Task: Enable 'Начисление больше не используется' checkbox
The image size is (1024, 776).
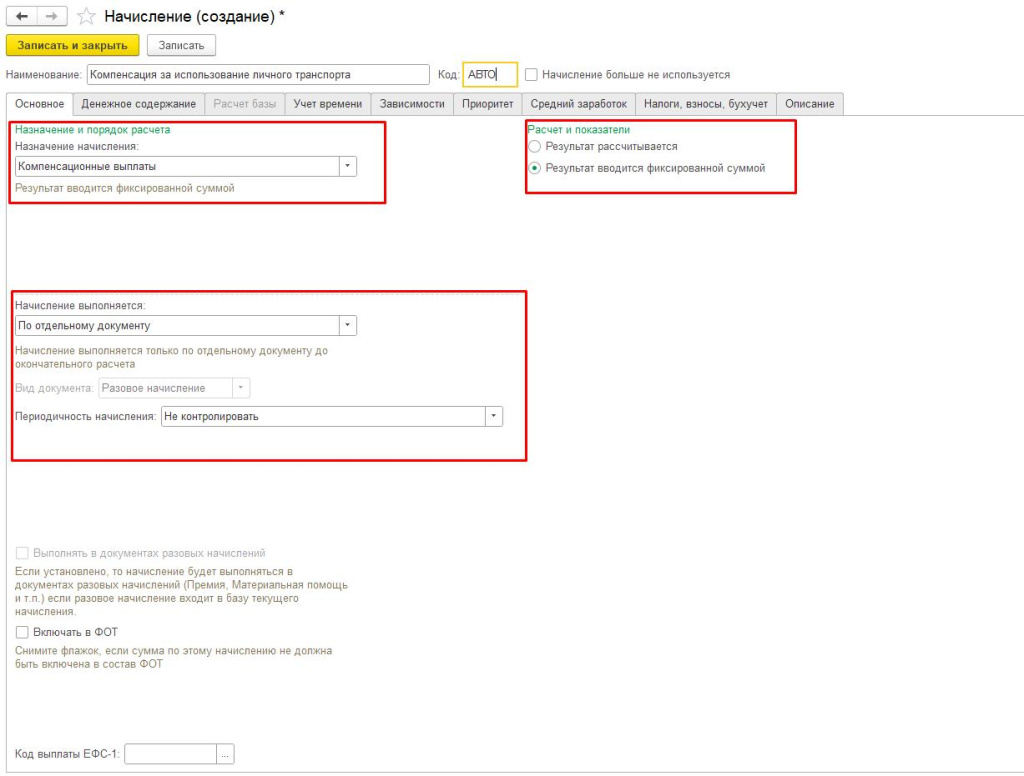Action: pos(532,75)
